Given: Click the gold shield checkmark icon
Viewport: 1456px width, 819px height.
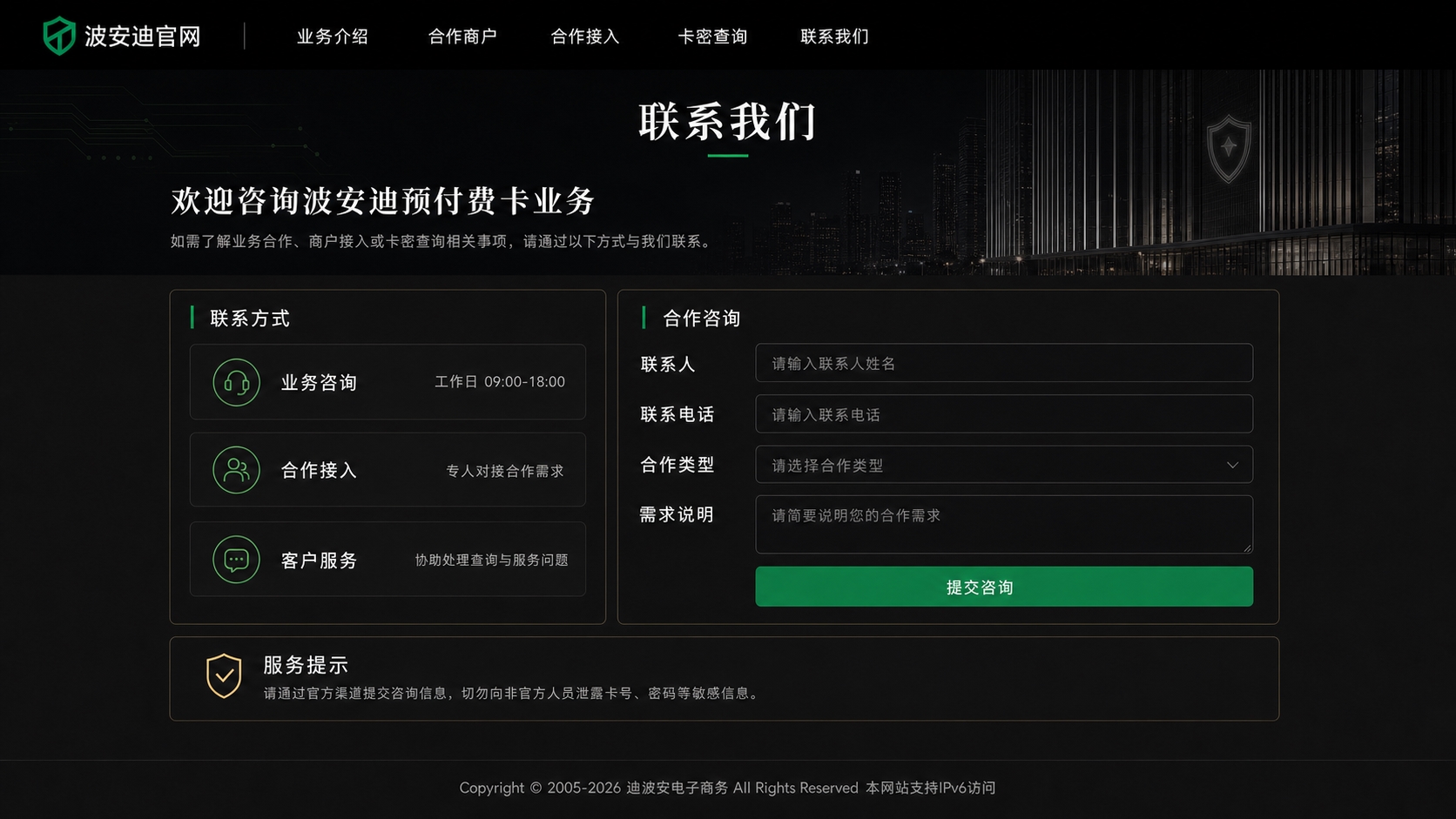Looking at the screenshot, I should click(x=224, y=676).
